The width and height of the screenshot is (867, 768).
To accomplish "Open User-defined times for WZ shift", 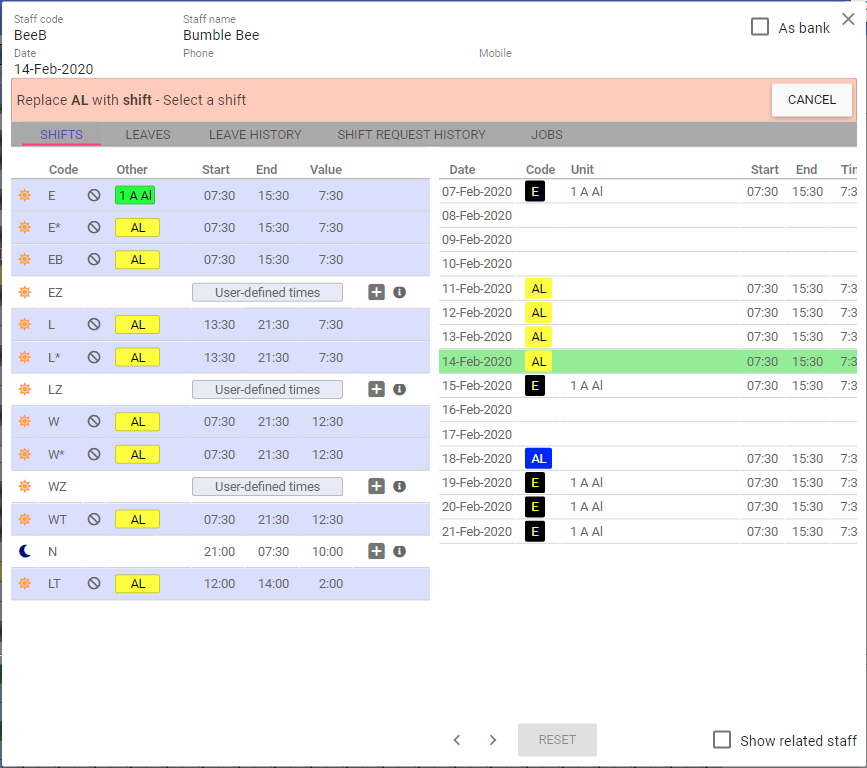I will coord(267,487).
